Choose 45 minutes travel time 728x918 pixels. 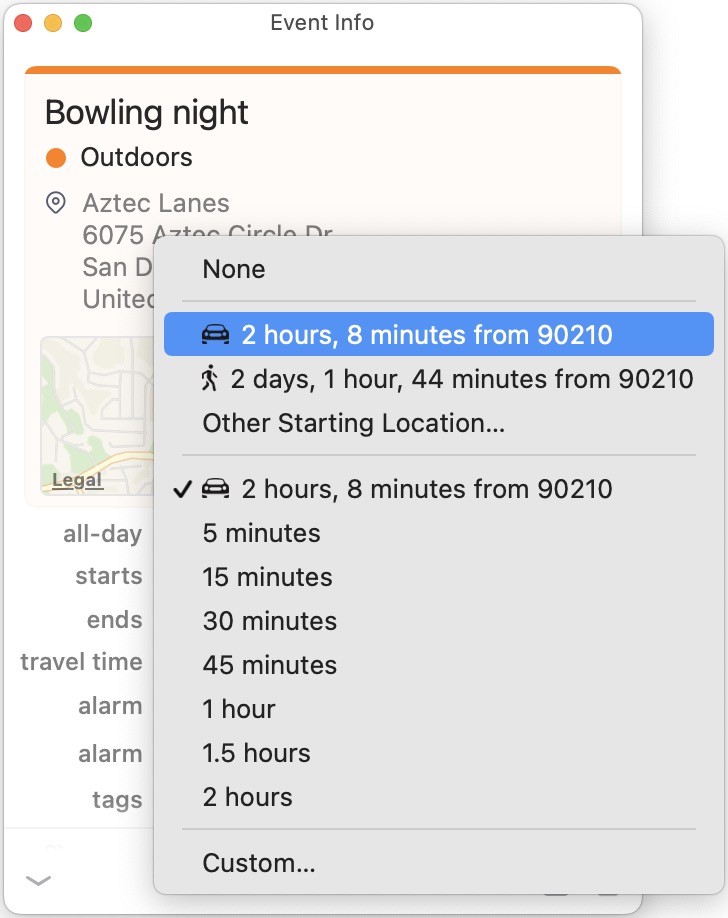coord(269,665)
